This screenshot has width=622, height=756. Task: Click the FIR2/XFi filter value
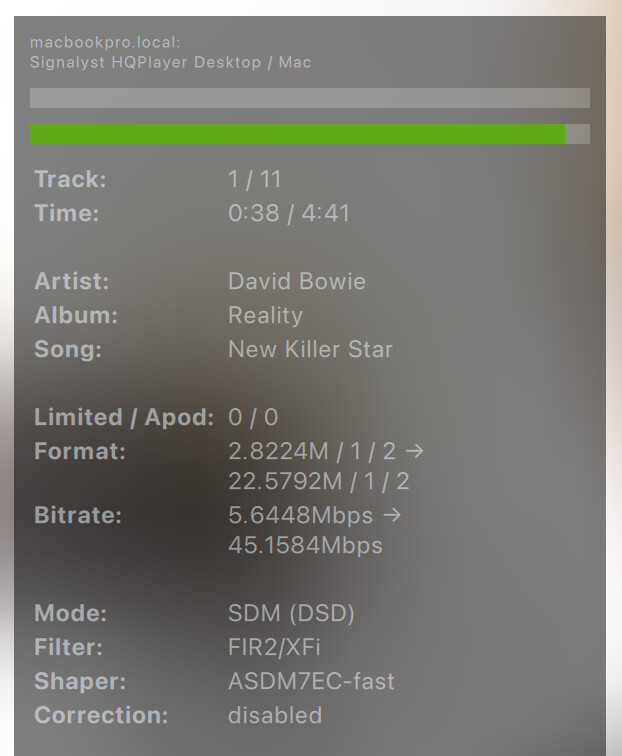pyautogui.click(x=274, y=647)
